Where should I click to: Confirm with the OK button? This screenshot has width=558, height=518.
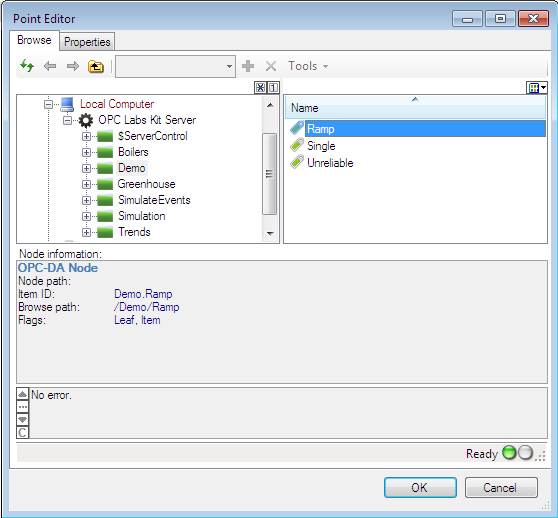[x=420, y=487]
